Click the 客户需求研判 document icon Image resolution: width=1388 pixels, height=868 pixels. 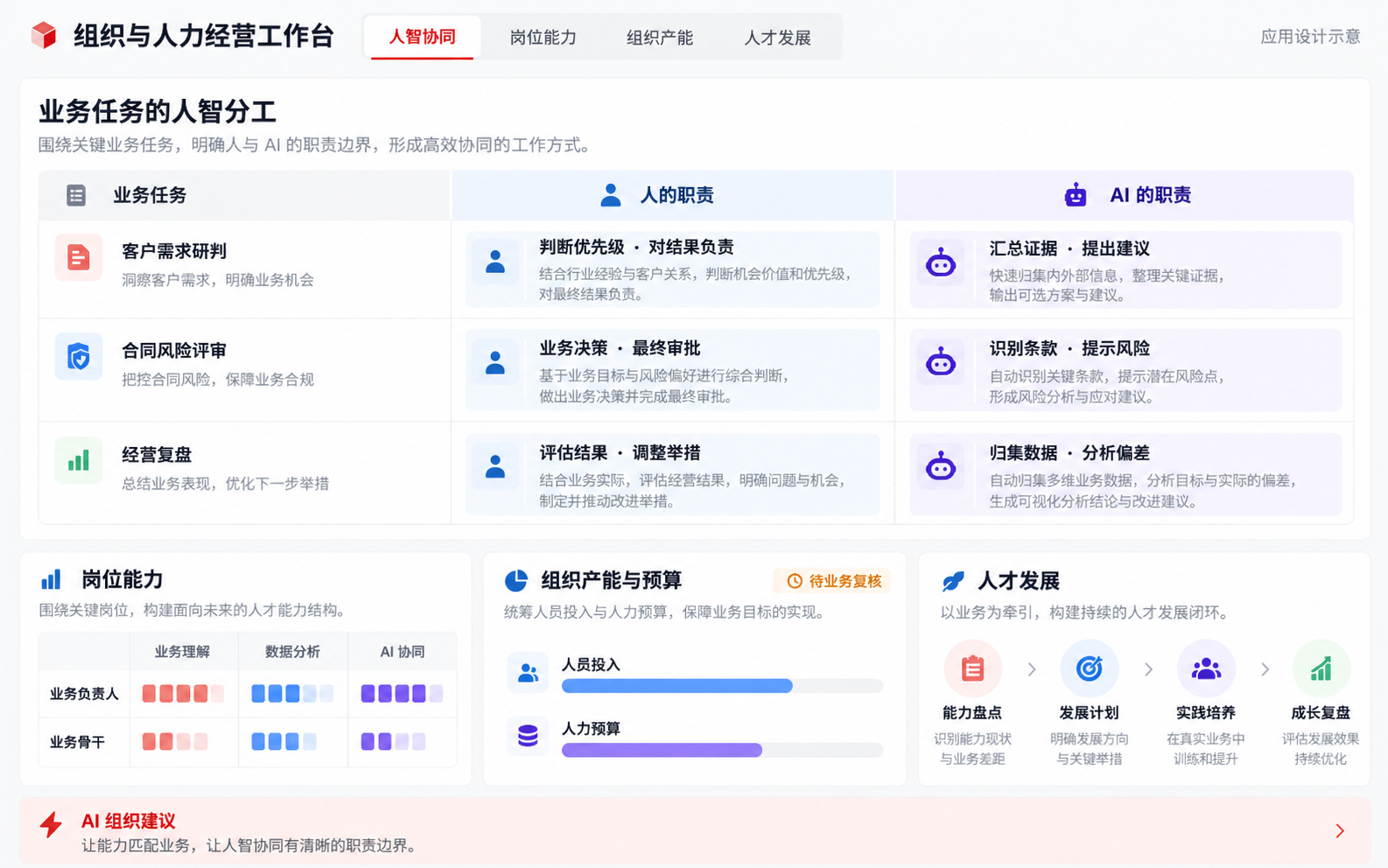[x=79, y=257]
